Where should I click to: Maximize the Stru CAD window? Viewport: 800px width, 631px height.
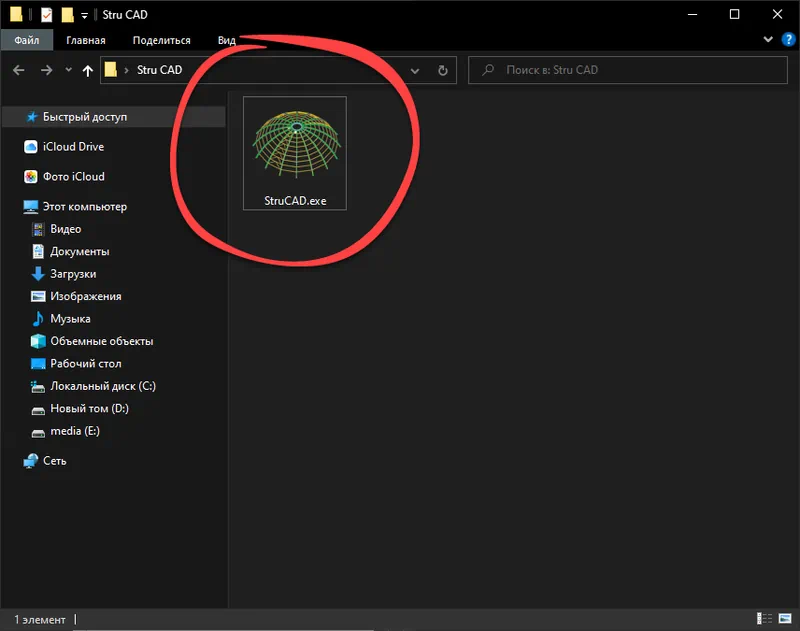(734, 14)
